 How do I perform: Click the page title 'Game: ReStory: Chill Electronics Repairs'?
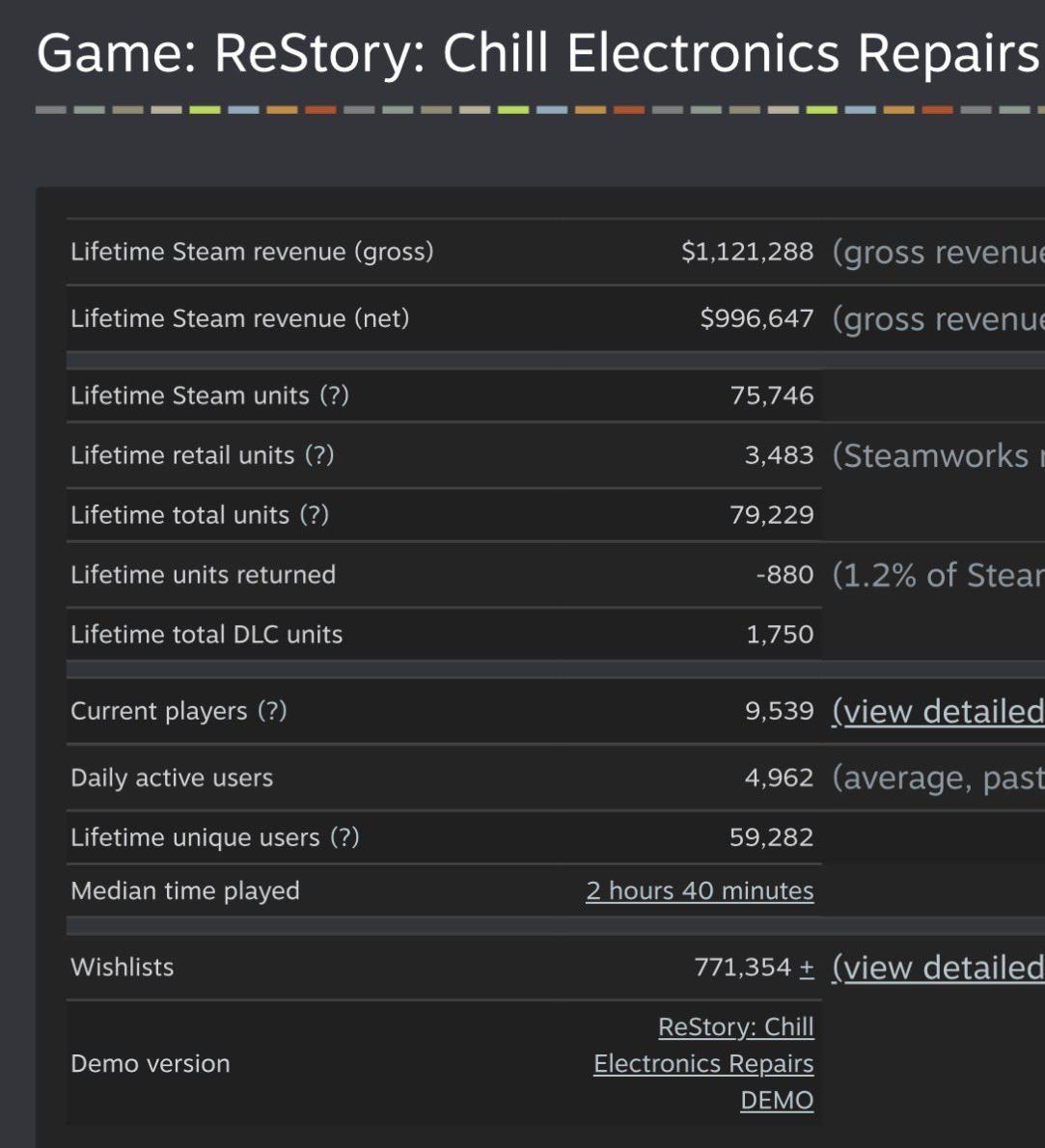(x=538, y=53)
